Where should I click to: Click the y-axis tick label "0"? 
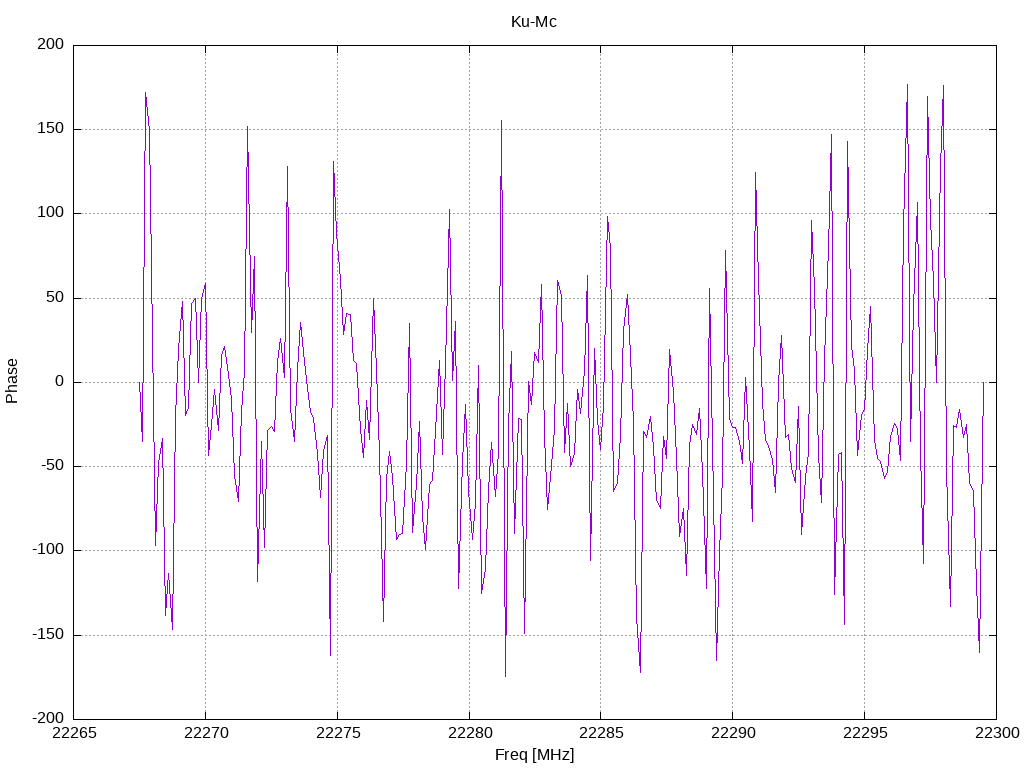click(x=60, y=381)
